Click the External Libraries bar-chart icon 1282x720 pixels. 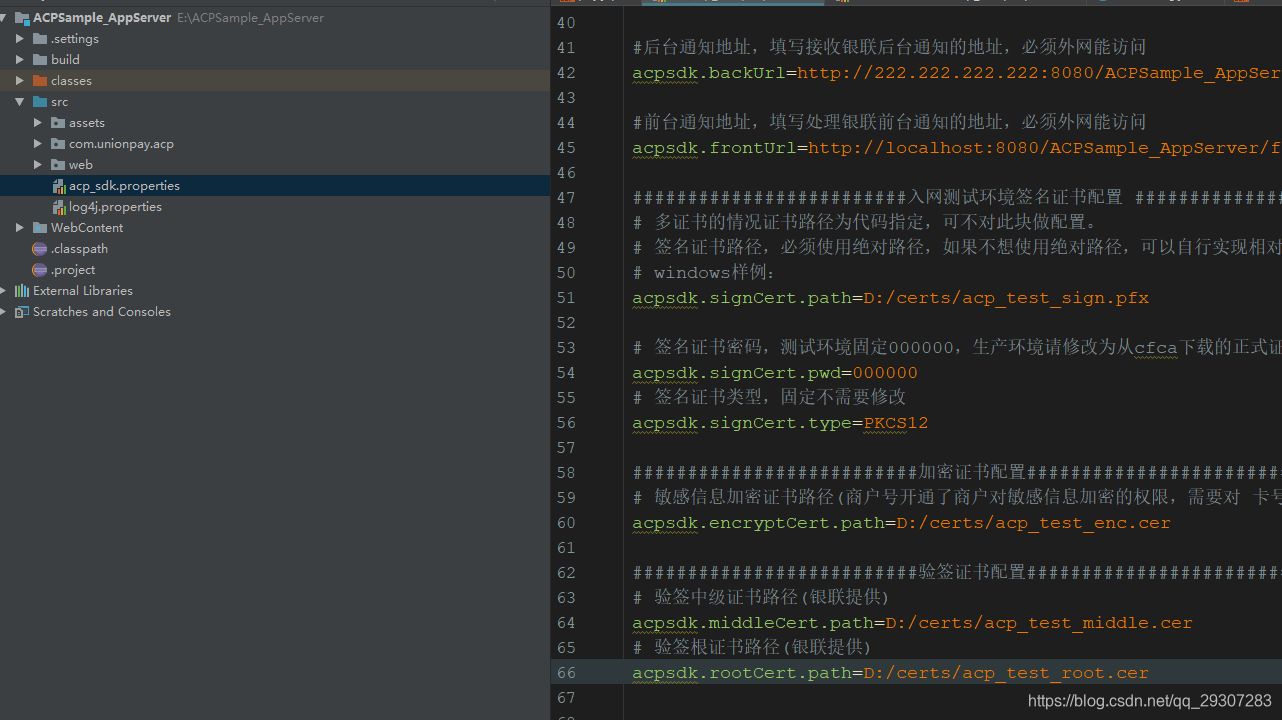click(22, 291)
